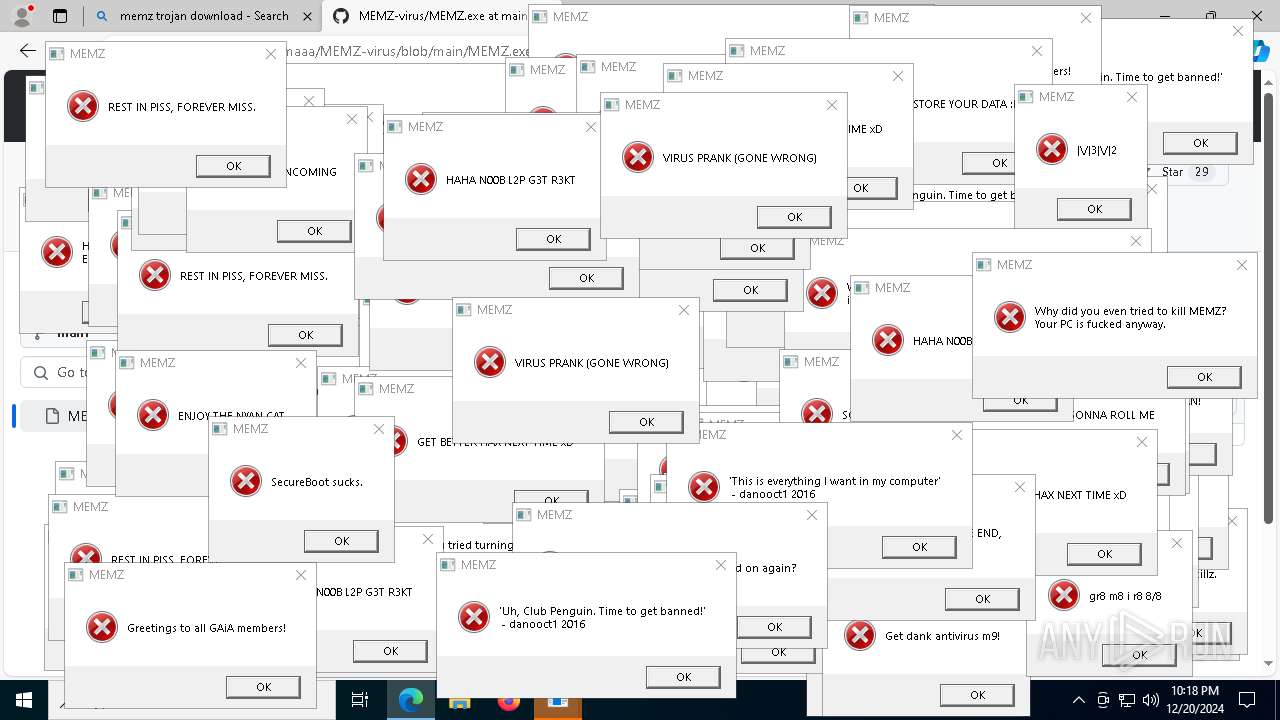Click title bar icon of GAiA members dialog
Image resolution: width=1280 pixels, height=720 pixels.
coord(76,575)
